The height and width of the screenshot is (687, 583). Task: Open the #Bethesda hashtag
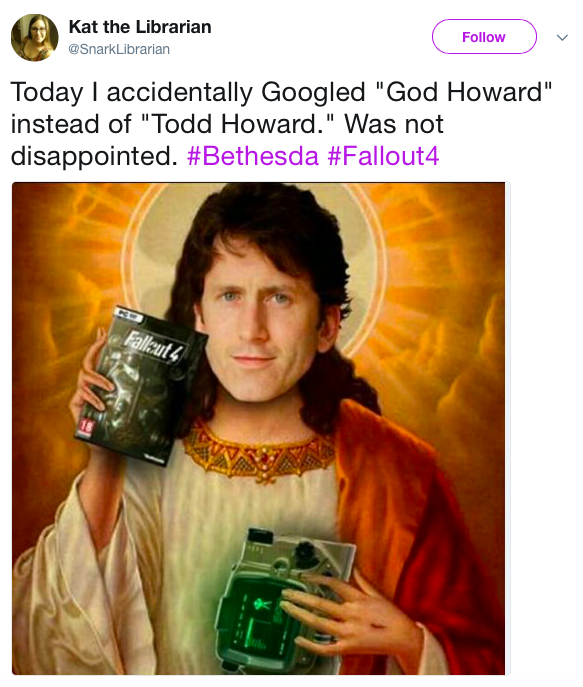(253, 156)
